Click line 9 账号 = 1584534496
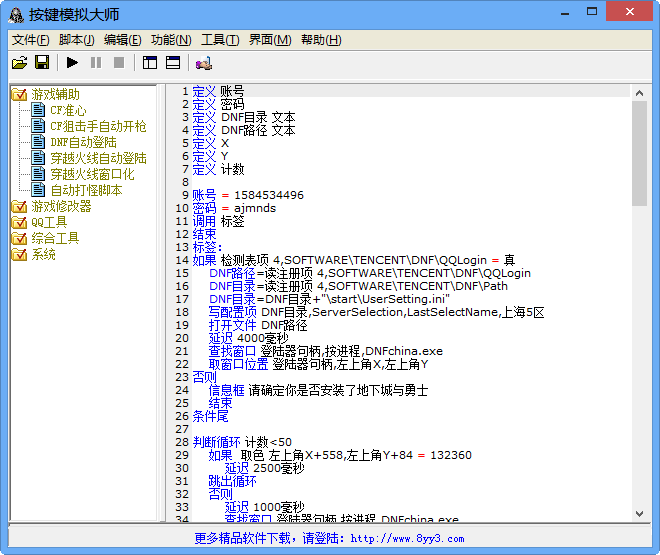The height and width of the screenshot is (555, 660). point(248,195)
